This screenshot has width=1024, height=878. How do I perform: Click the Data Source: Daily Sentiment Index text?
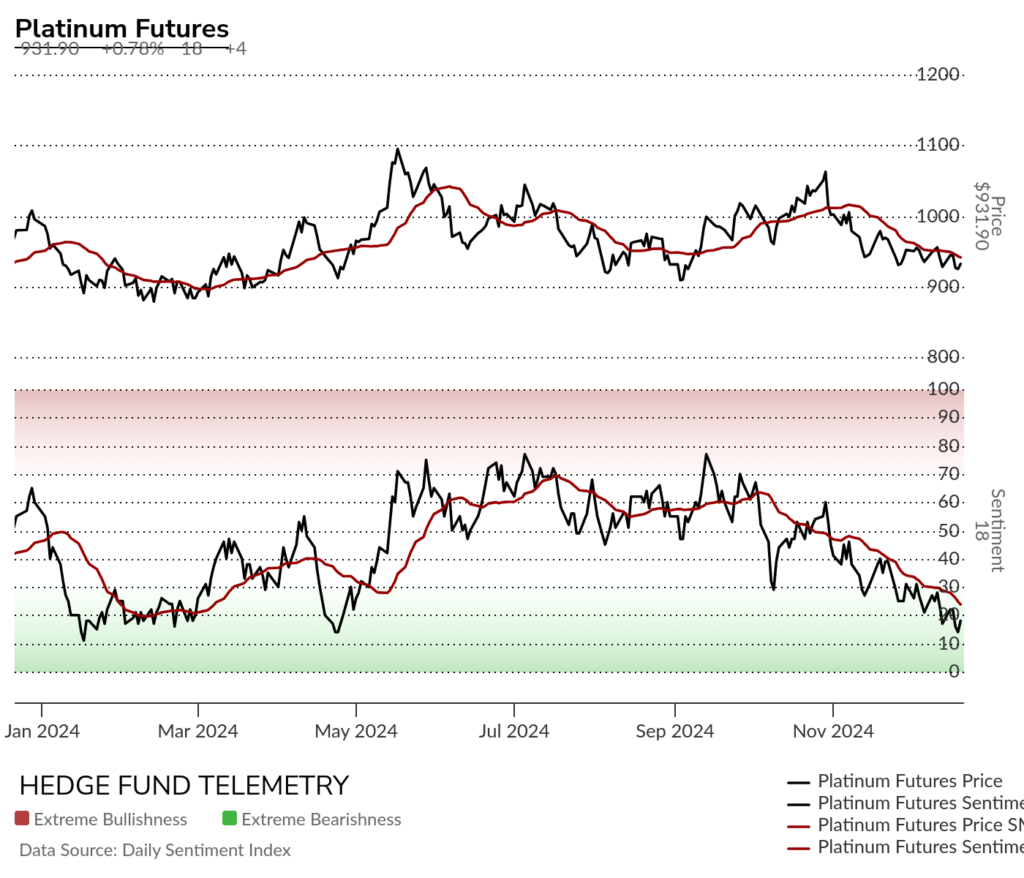pyautogui.click(x=155, y=850)
